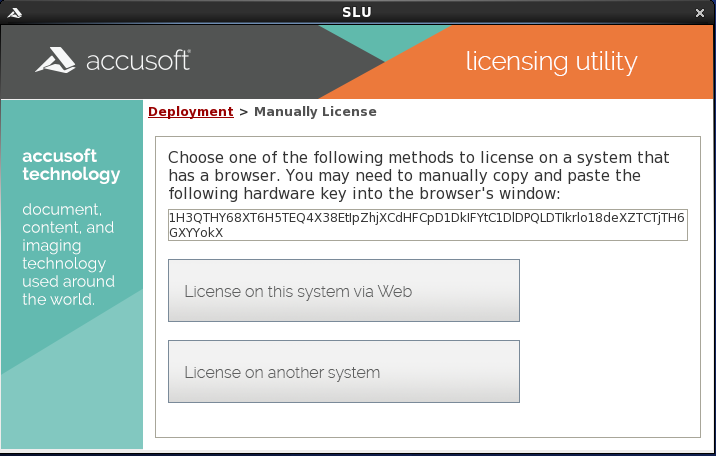Screen dimensions: 716x456
Task: Click empty panel space below the license buttons
Action: [x=428, y=418]
